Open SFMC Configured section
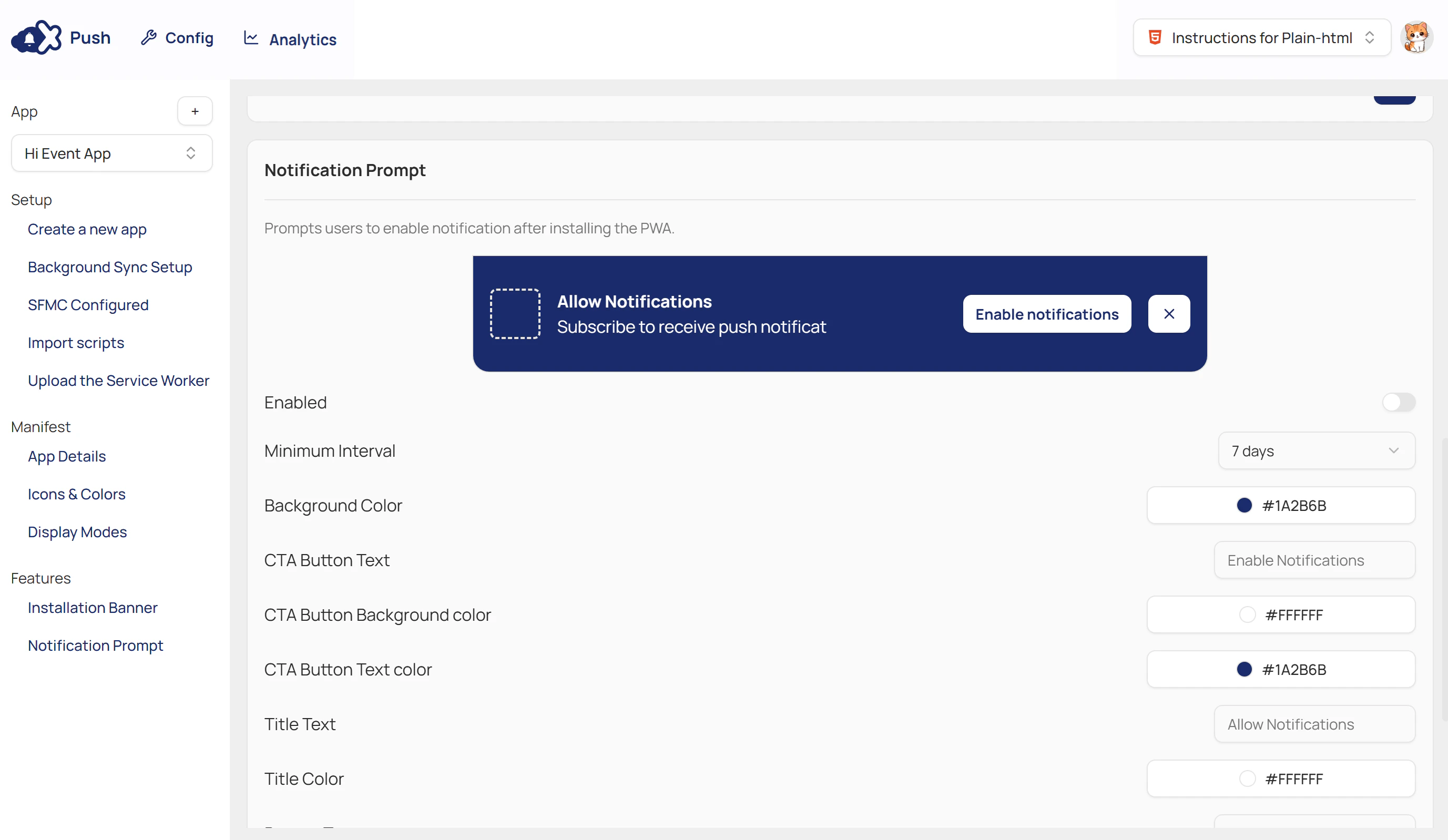This screenshot has height=840, width=1448. coord(88,305)
